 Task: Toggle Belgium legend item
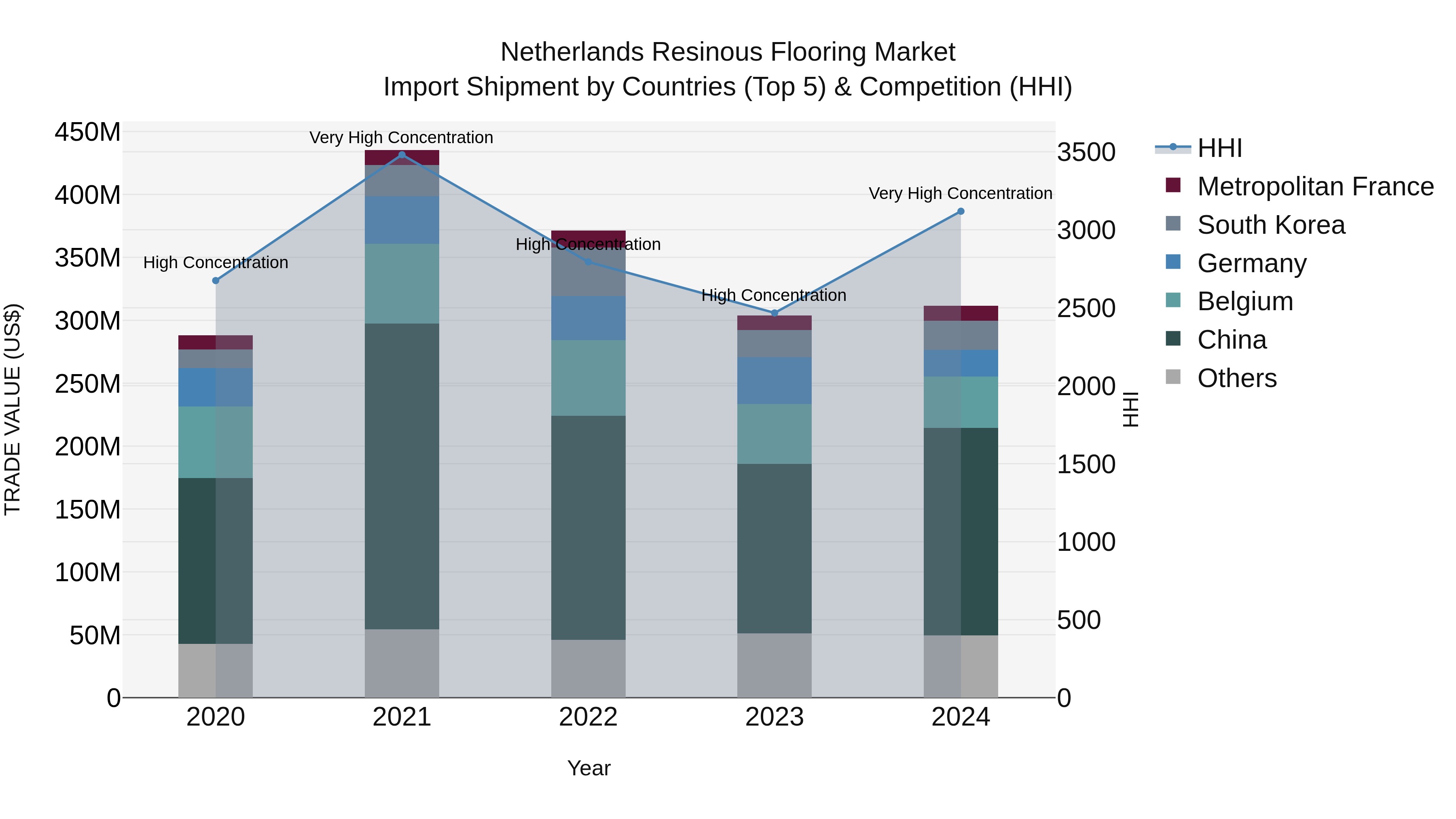point(1230,301)
